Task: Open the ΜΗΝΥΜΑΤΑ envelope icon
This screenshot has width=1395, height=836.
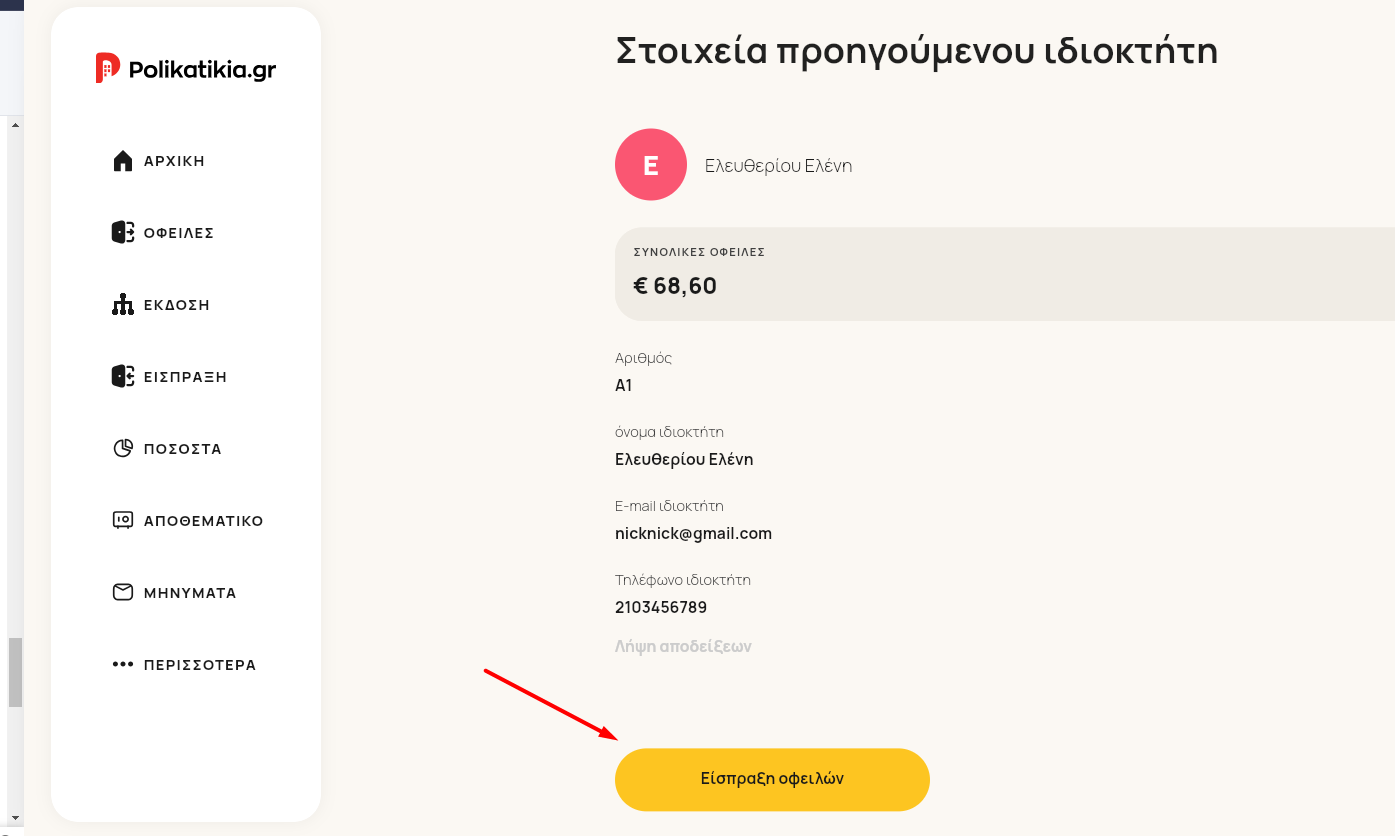Action: (123, 593)
